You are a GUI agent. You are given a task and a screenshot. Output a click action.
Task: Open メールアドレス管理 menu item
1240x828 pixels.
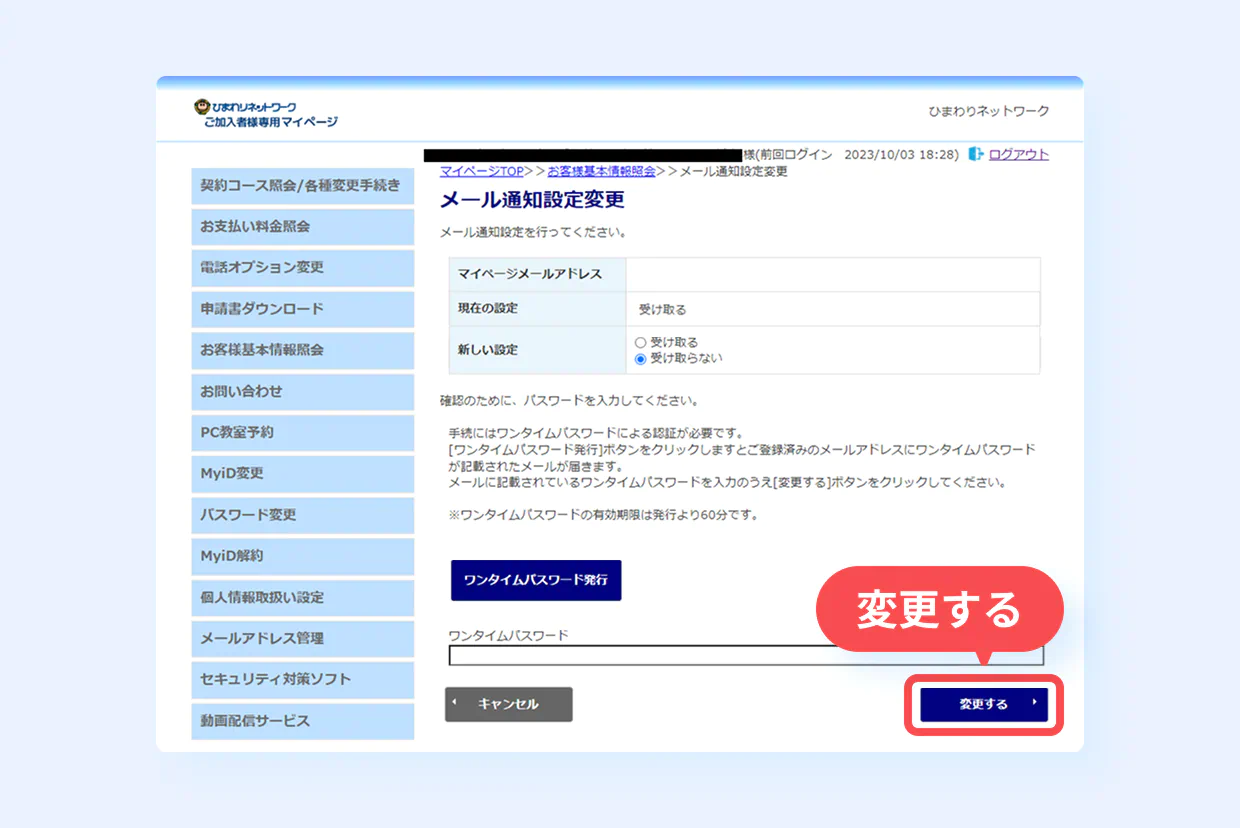pos(302,638)
